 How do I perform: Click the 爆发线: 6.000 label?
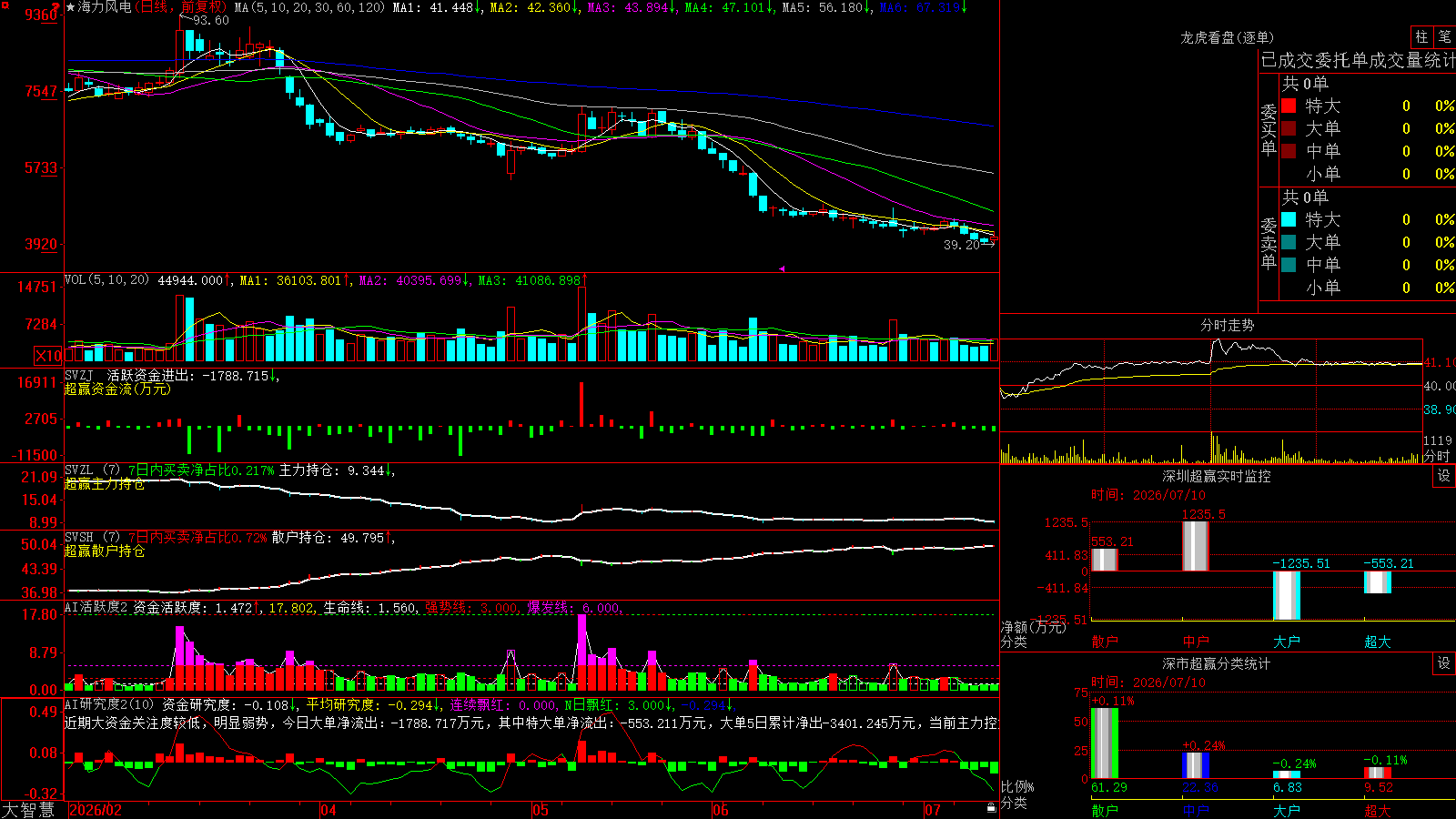(575, 607)
